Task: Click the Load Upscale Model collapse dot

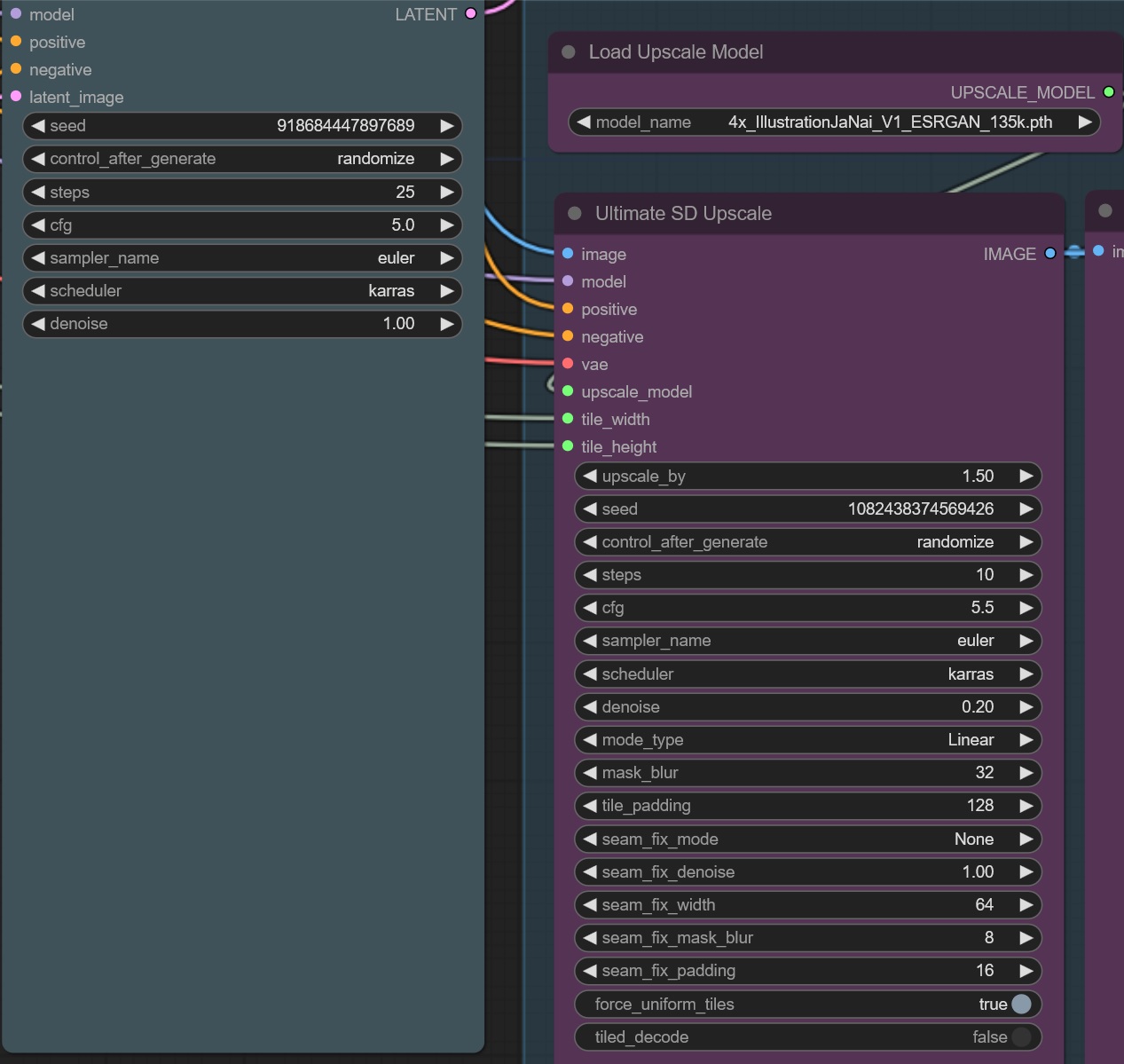Action: 570,52
